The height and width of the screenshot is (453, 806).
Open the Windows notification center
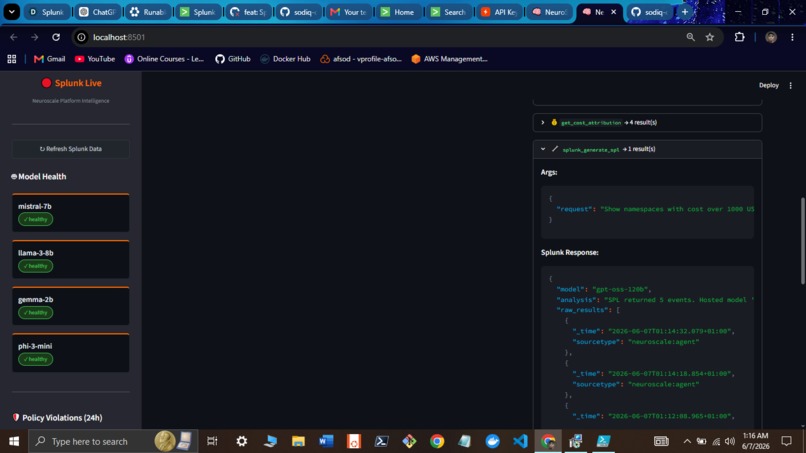(x=786, y=441)
